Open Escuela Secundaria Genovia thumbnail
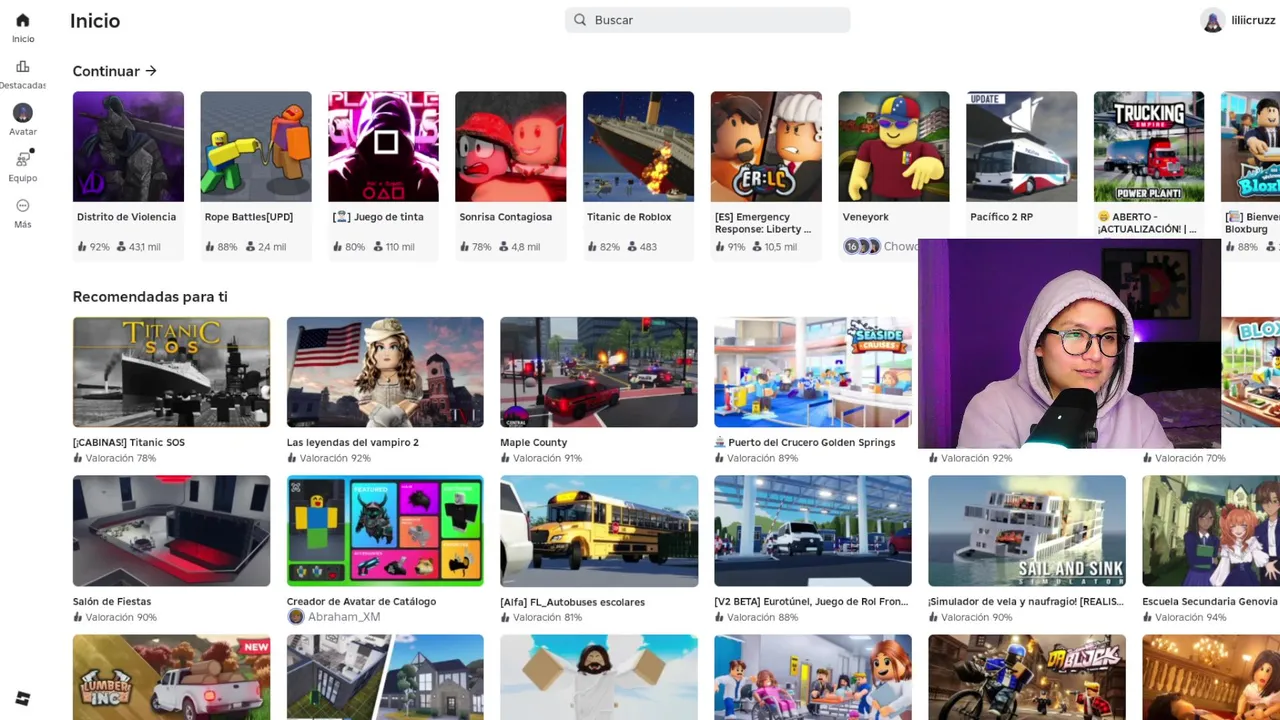The width and height of the screenshot is (1280, 720). click(x=1211, y=531)
